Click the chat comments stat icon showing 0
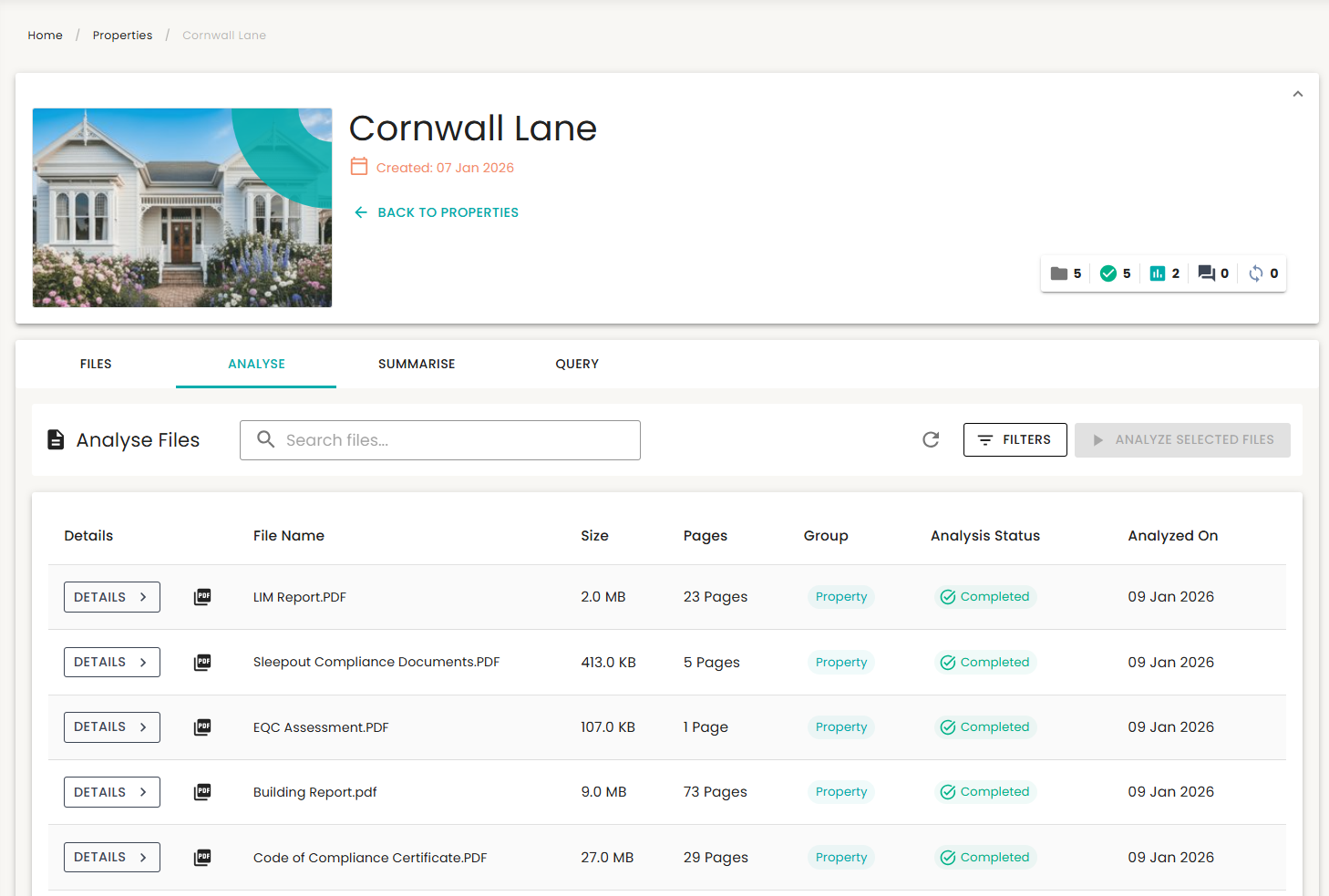The width and height of the screenshot is (1329, 896). point(1209,273)
